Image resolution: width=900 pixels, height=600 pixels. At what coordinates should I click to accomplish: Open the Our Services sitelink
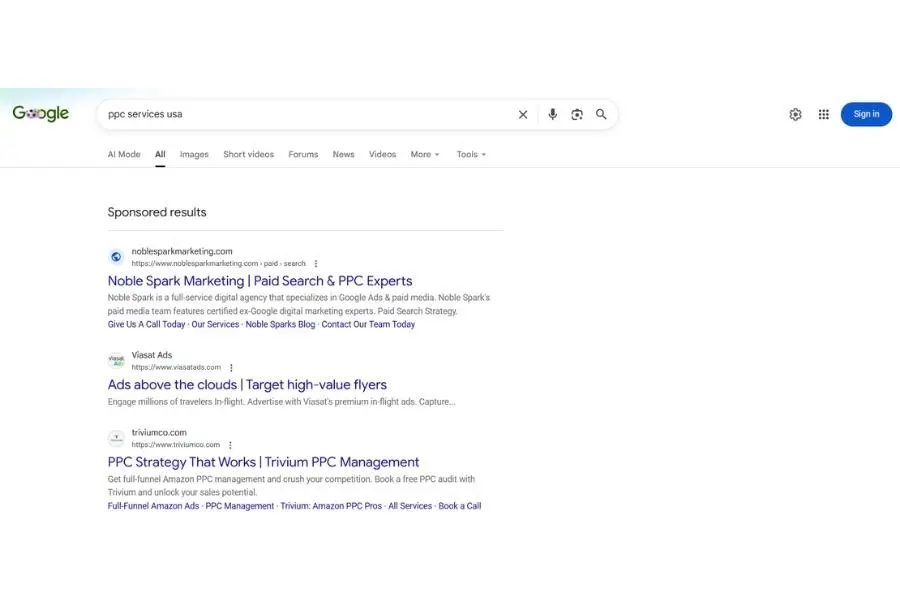tap(215, 324)
